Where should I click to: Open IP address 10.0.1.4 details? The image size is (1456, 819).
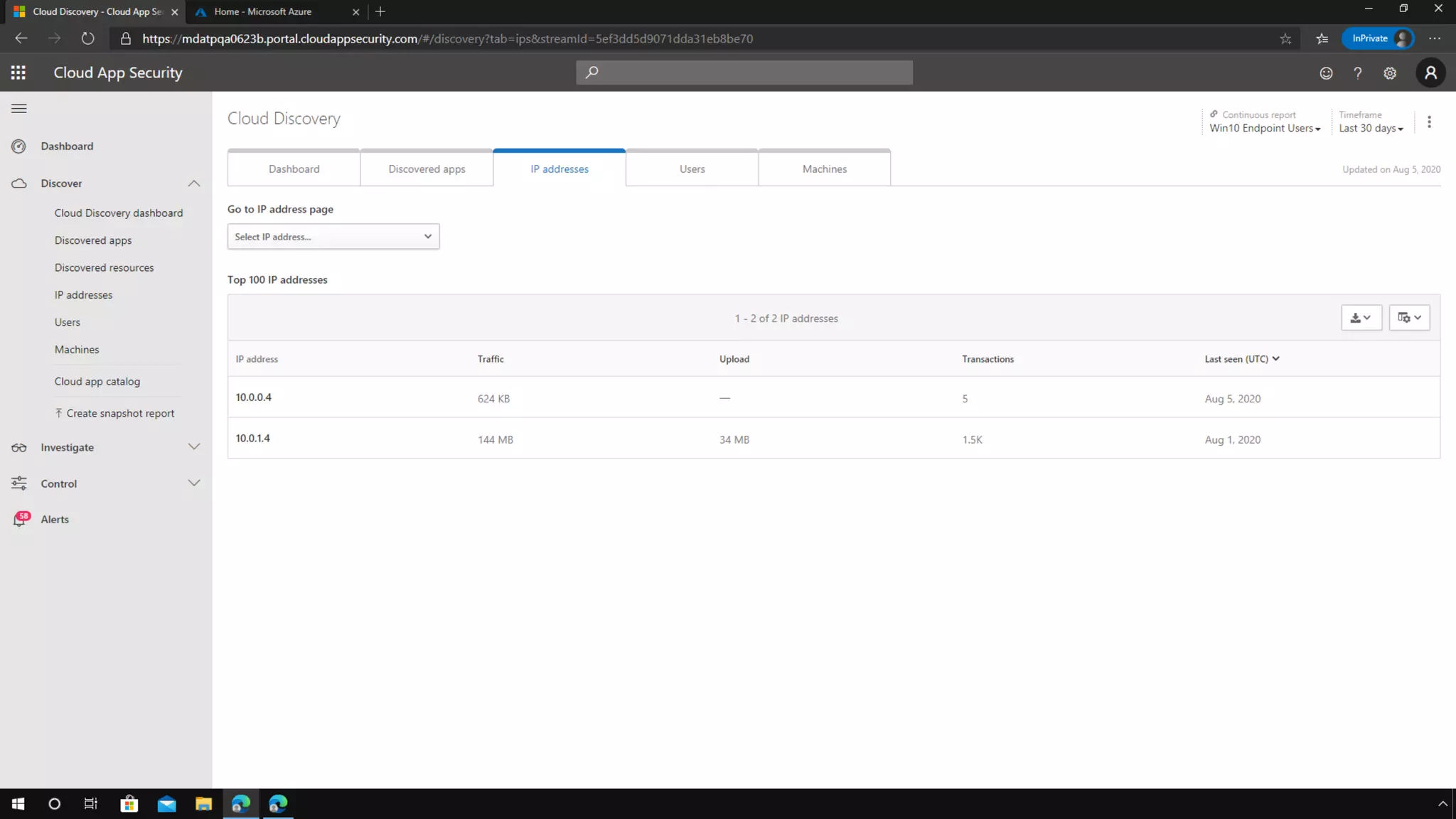coord(253,439)
